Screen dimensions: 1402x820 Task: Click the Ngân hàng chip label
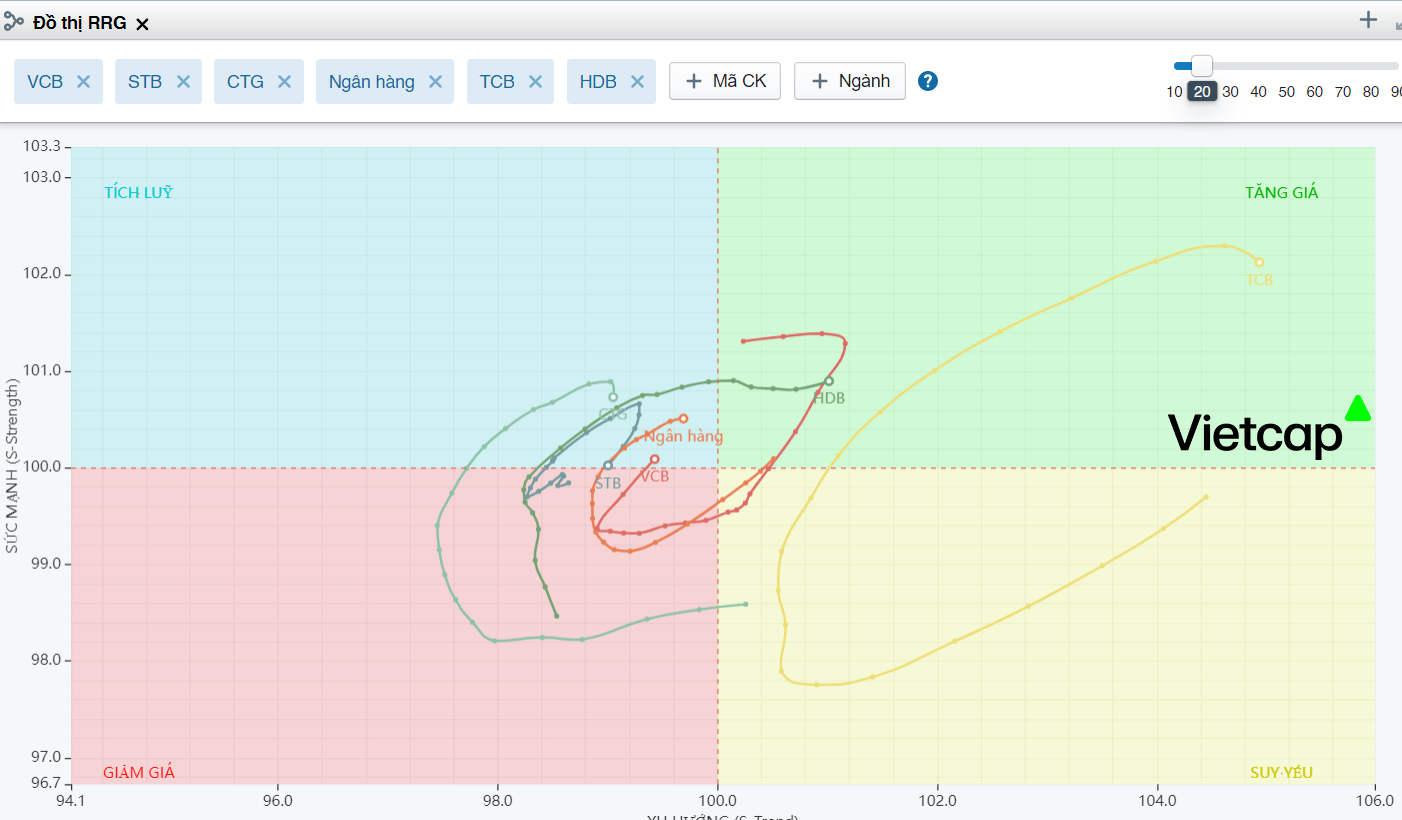pos(372,82)
